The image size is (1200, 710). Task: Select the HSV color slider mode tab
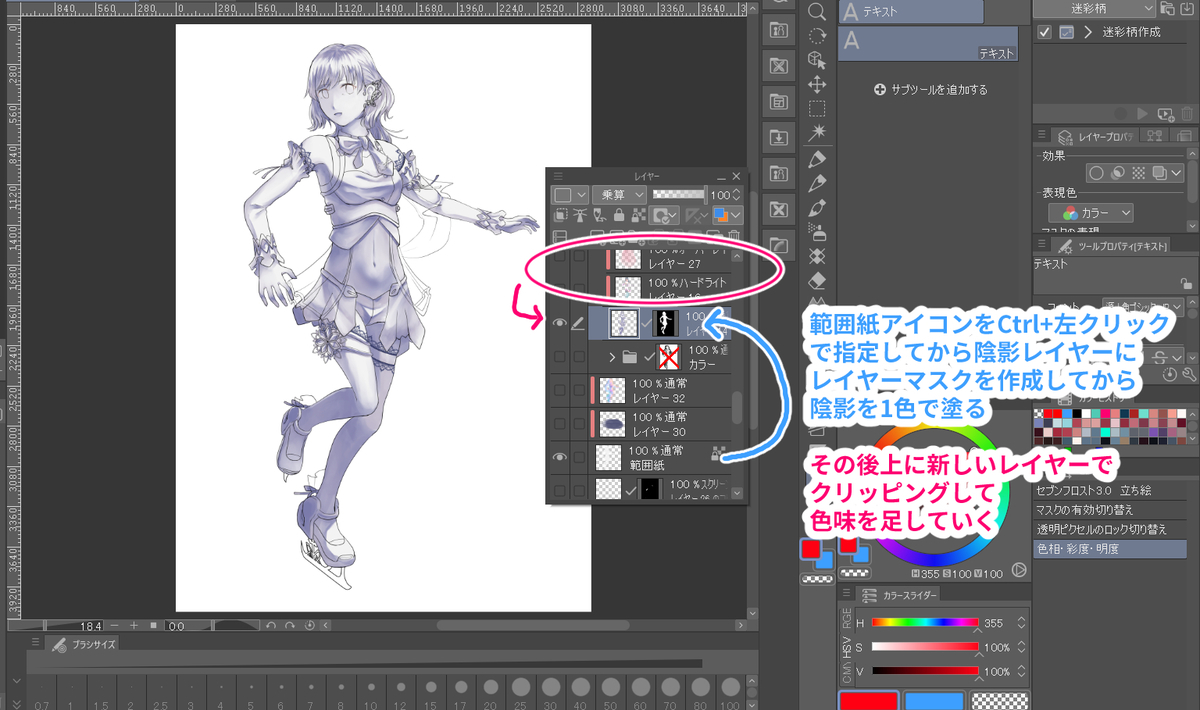848,648
